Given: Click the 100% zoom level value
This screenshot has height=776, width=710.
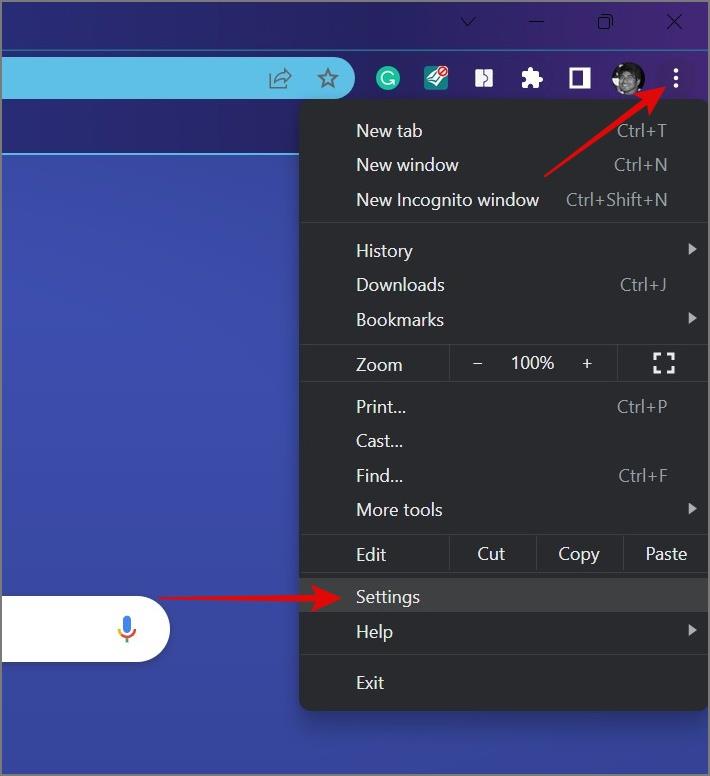Looking at the screenshot, I should click(532, 363).
